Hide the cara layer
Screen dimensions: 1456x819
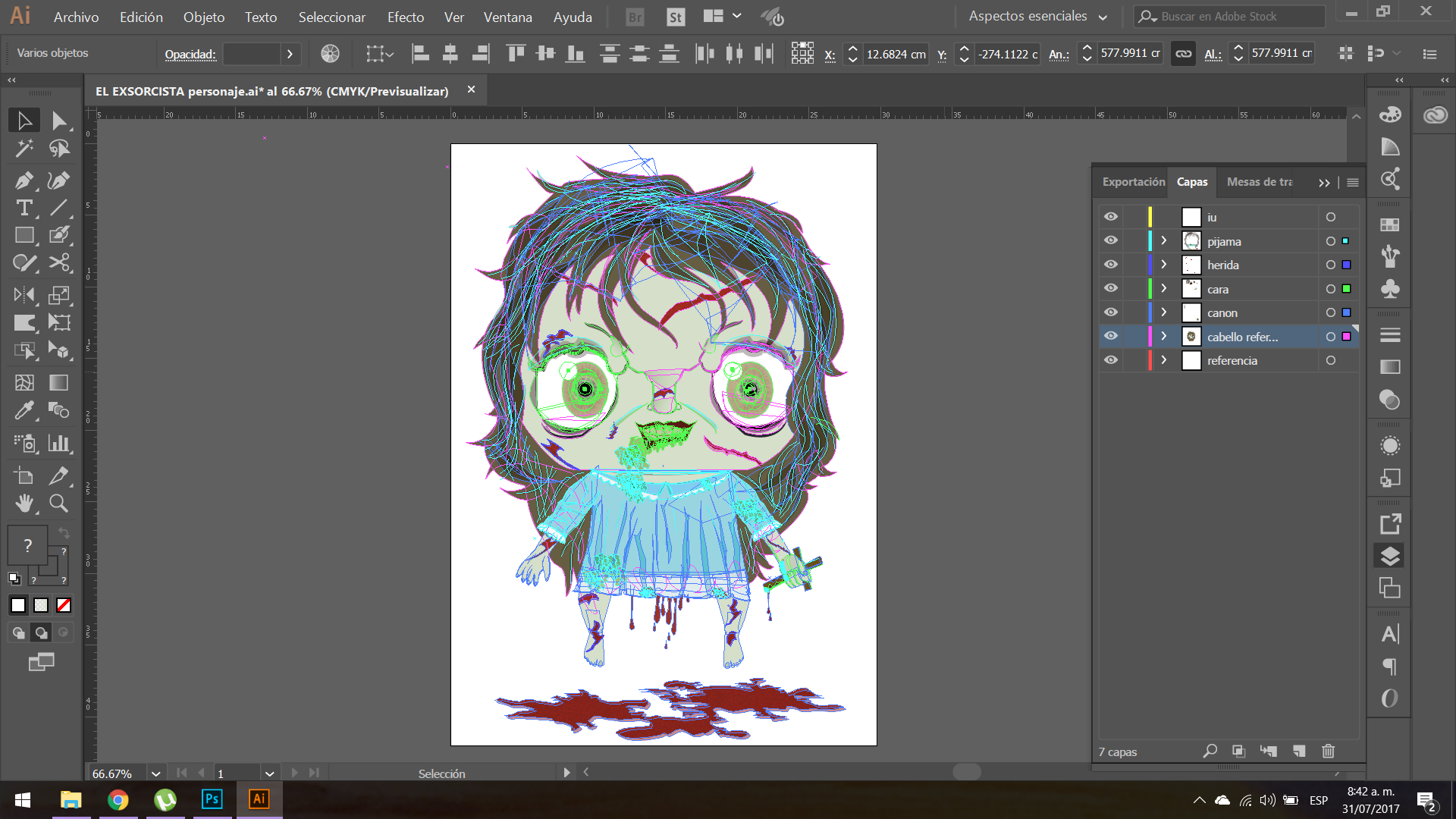(x=1111, y=288)
